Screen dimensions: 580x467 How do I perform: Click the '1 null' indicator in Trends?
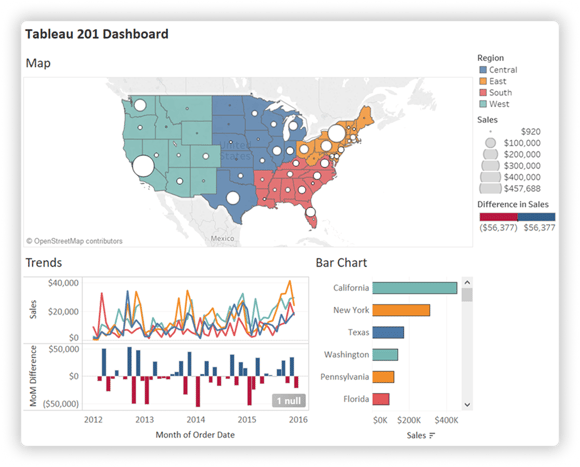[x=289, y=401]
